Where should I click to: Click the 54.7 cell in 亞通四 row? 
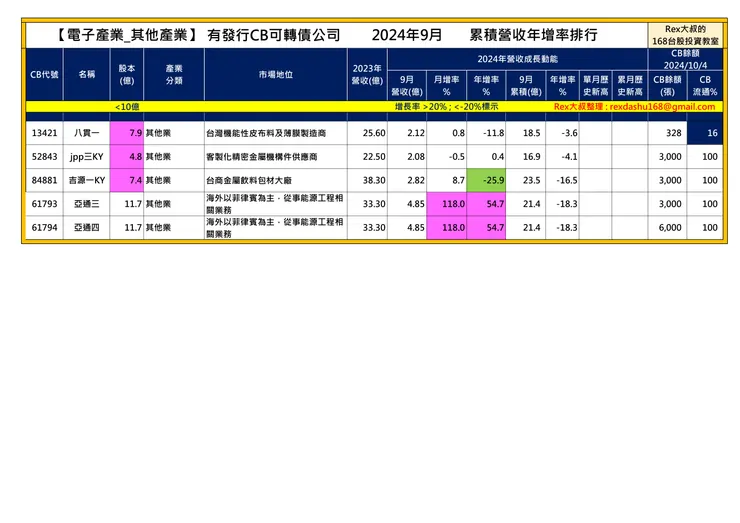point(486,228)
